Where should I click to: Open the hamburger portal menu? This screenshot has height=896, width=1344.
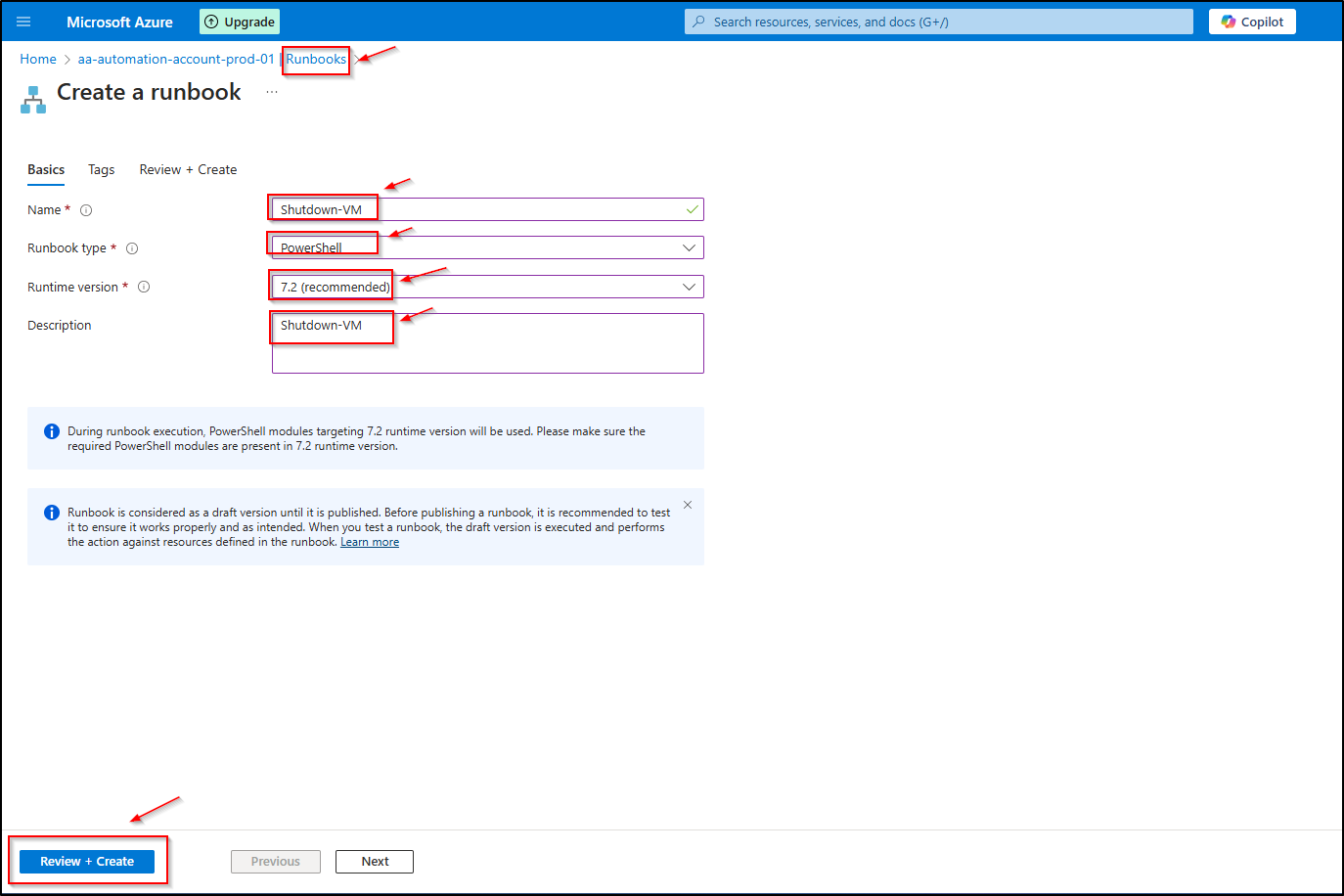point(23,22)
